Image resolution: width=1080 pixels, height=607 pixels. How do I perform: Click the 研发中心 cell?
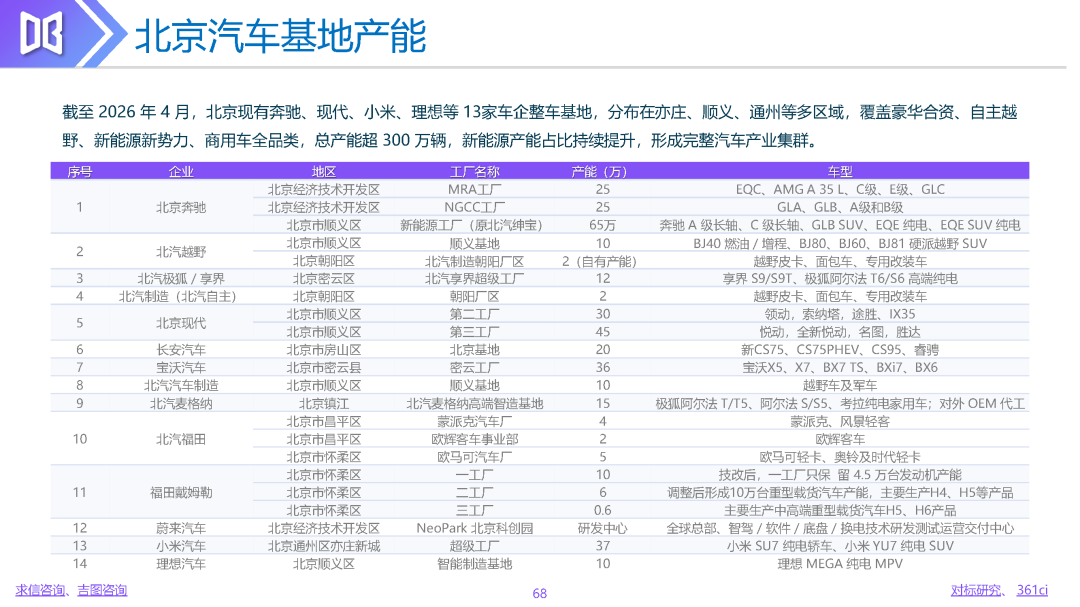tap(603, 528)
